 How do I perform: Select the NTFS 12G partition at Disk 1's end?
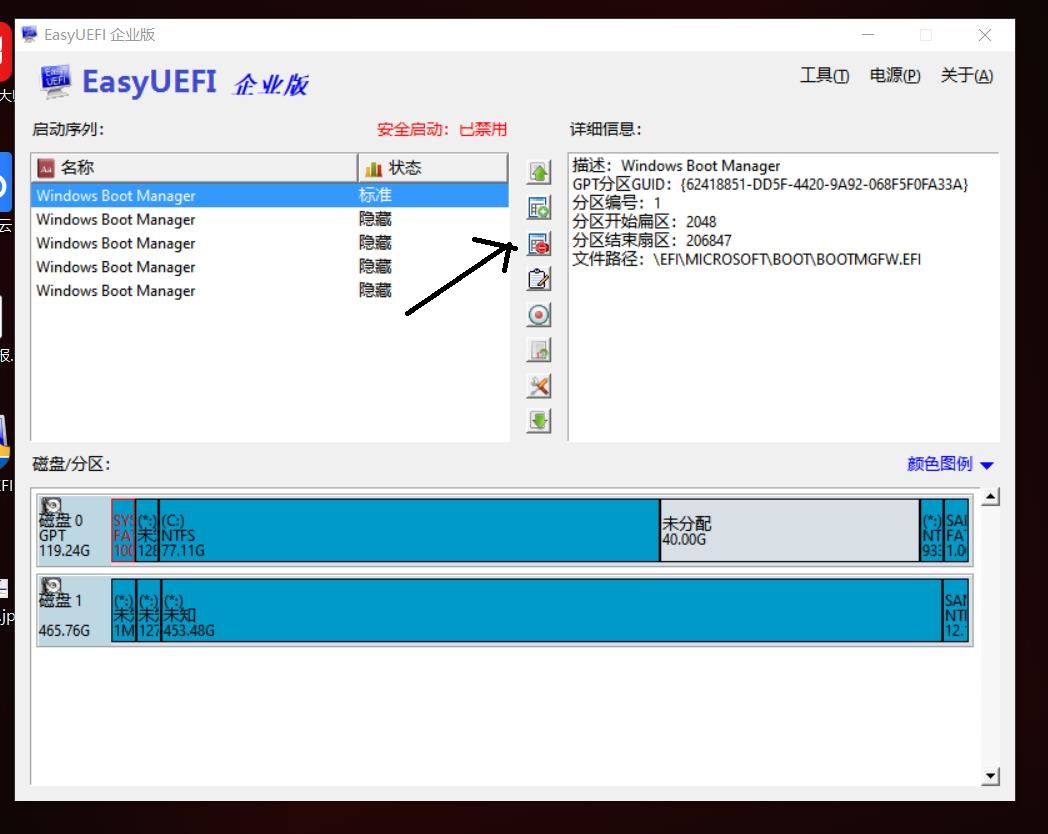click(x=956, y=611)
